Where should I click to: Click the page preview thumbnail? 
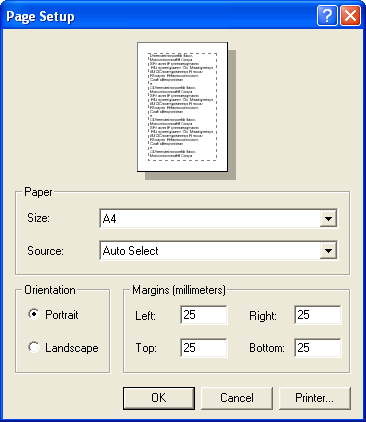coord(183,107)
